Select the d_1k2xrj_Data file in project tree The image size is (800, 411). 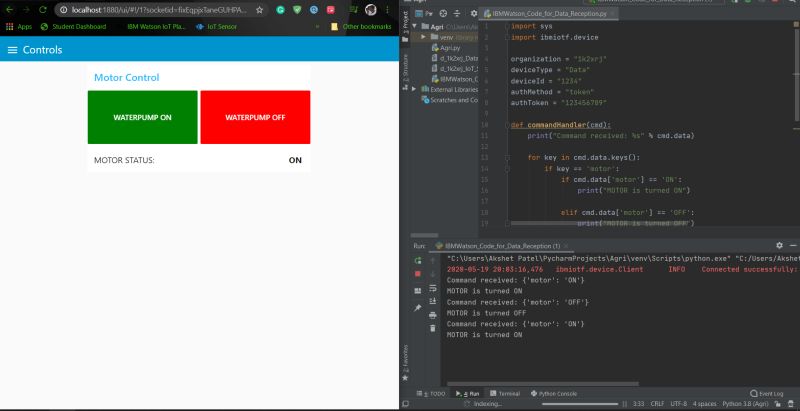455,58
